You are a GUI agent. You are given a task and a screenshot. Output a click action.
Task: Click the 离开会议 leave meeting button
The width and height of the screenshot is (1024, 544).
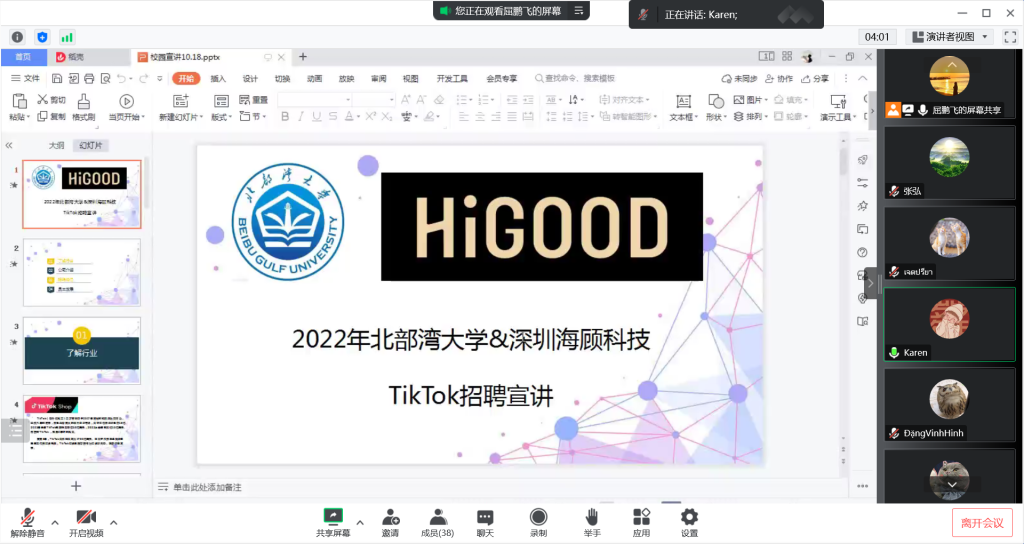(981, 522)
